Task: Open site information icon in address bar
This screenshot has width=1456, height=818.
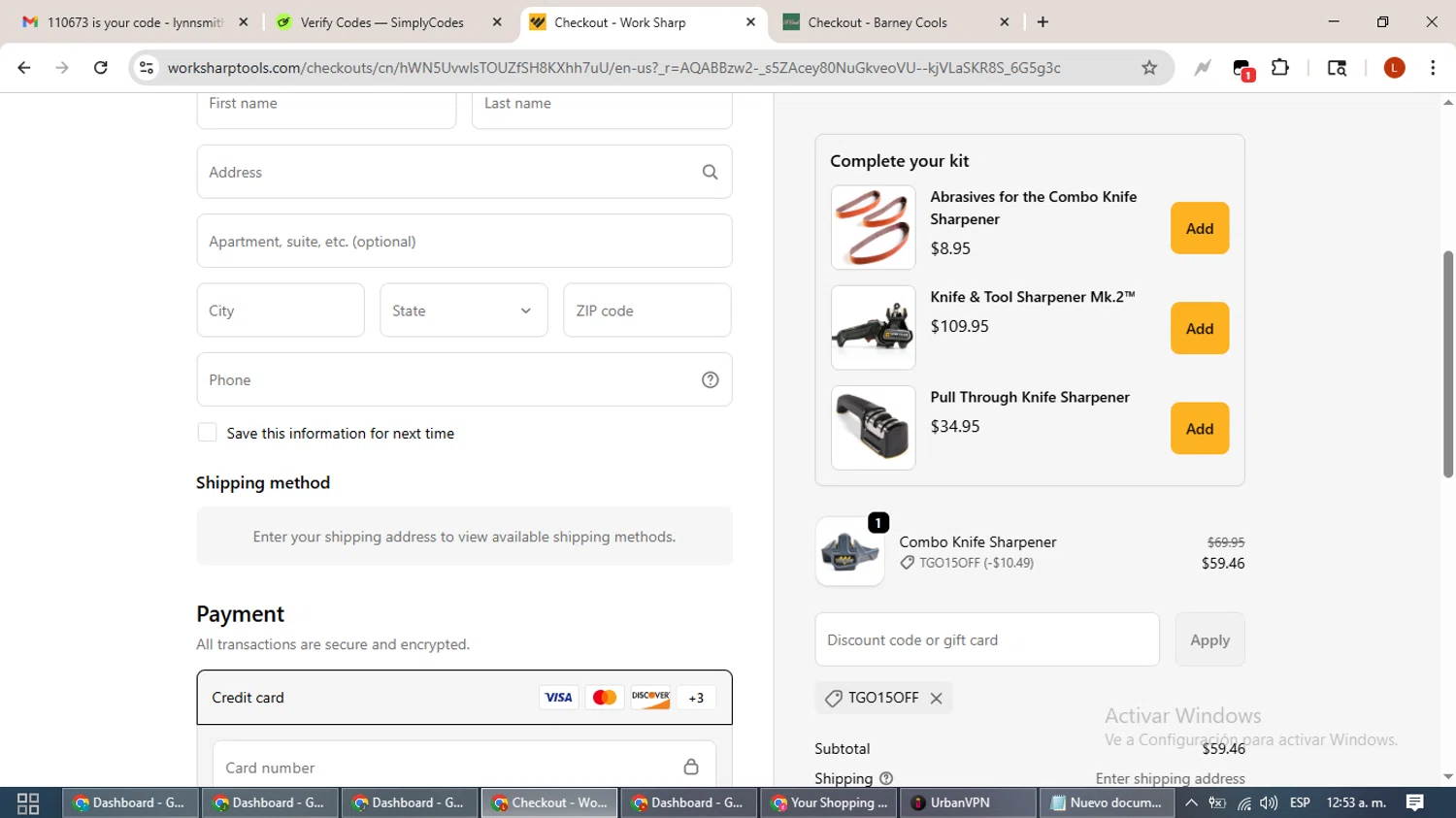Action: point(147,68)
